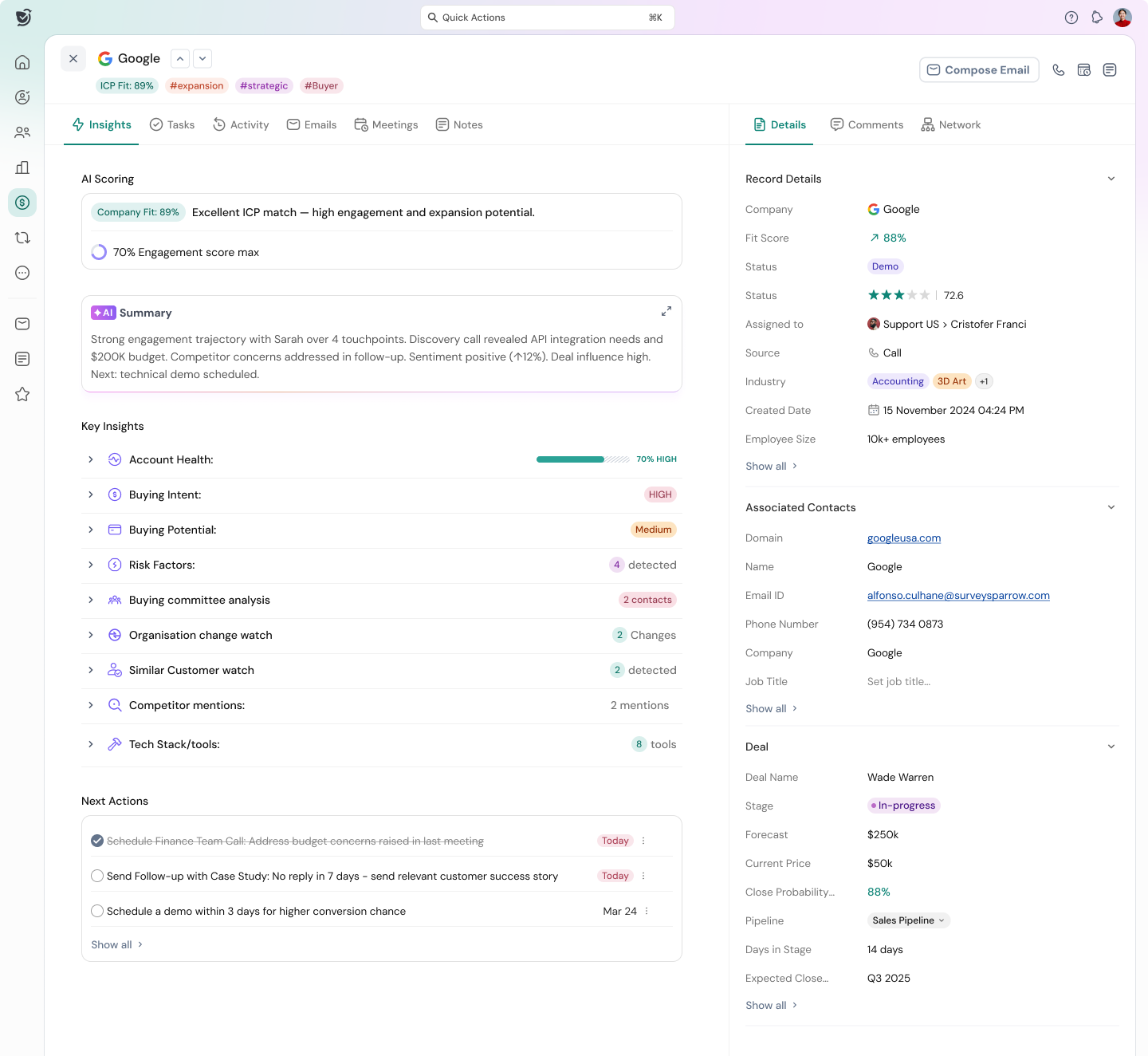Click Show all under Record Details
1148x1056 pixels.
pyautogui.click(x=772, y=466)
